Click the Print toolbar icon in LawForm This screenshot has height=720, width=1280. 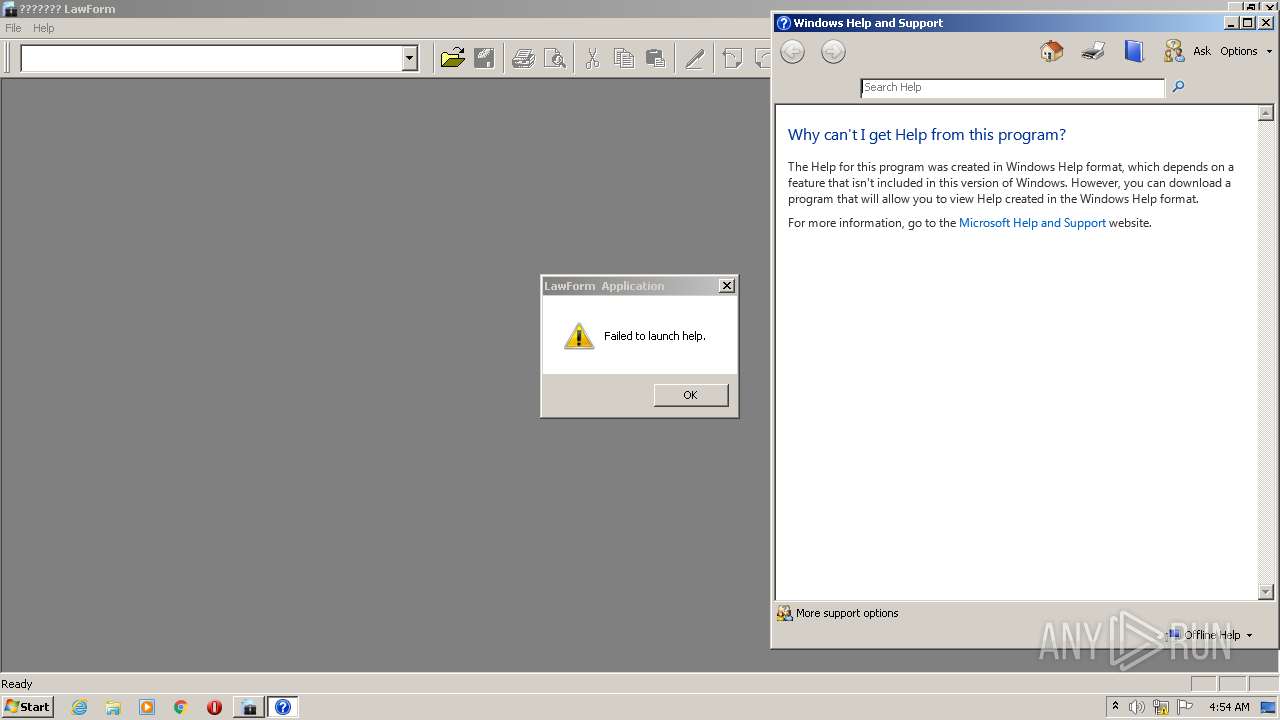tap(523, 58)
